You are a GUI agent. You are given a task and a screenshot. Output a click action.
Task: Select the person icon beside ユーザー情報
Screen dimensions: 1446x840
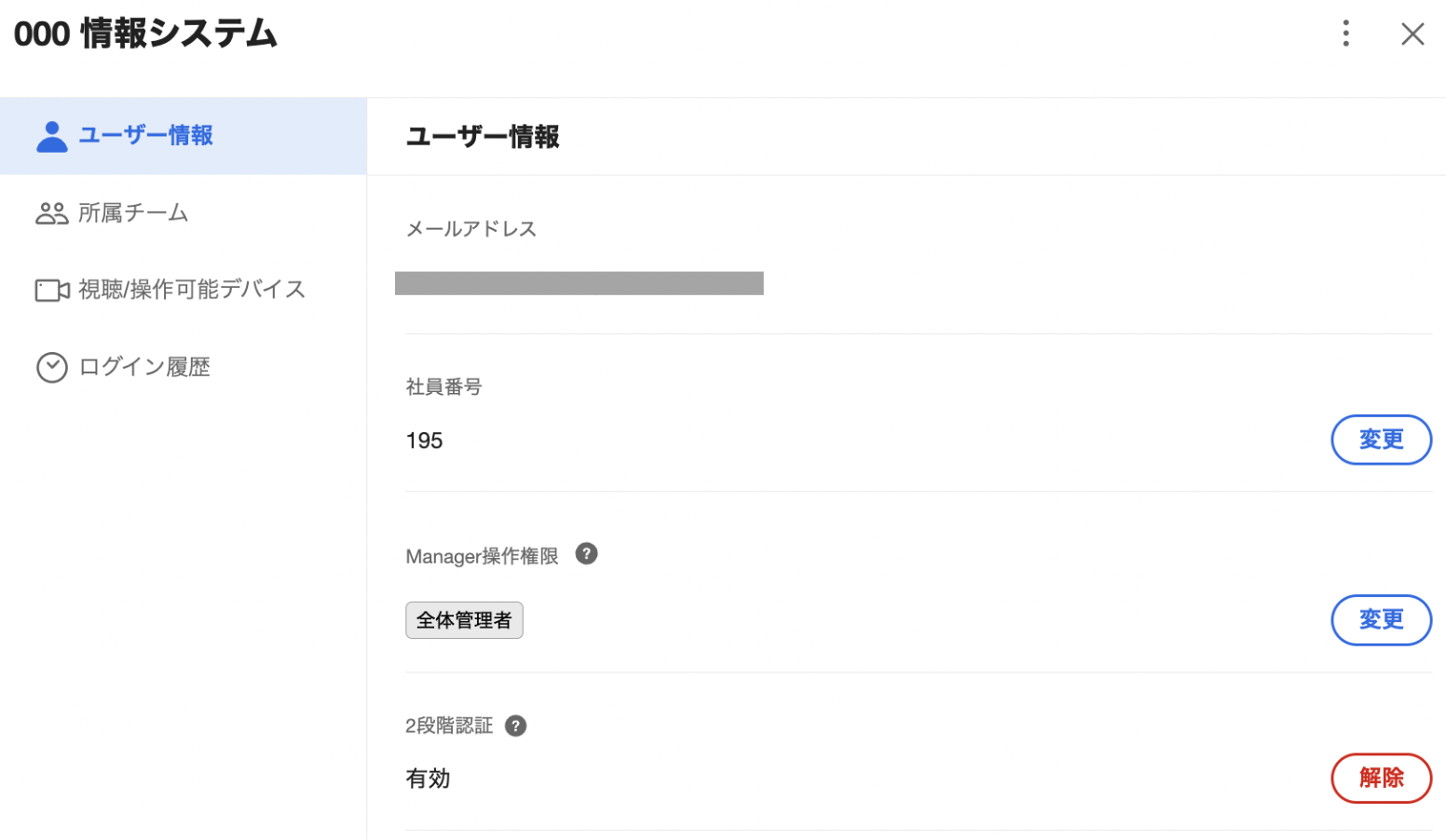[x=52, y=136]
